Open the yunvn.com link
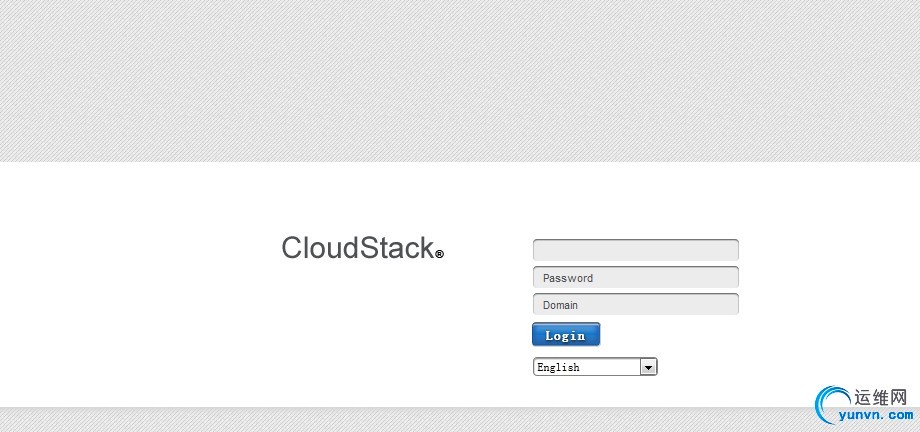Screen dimensions: 920x432 coord(876,414)
